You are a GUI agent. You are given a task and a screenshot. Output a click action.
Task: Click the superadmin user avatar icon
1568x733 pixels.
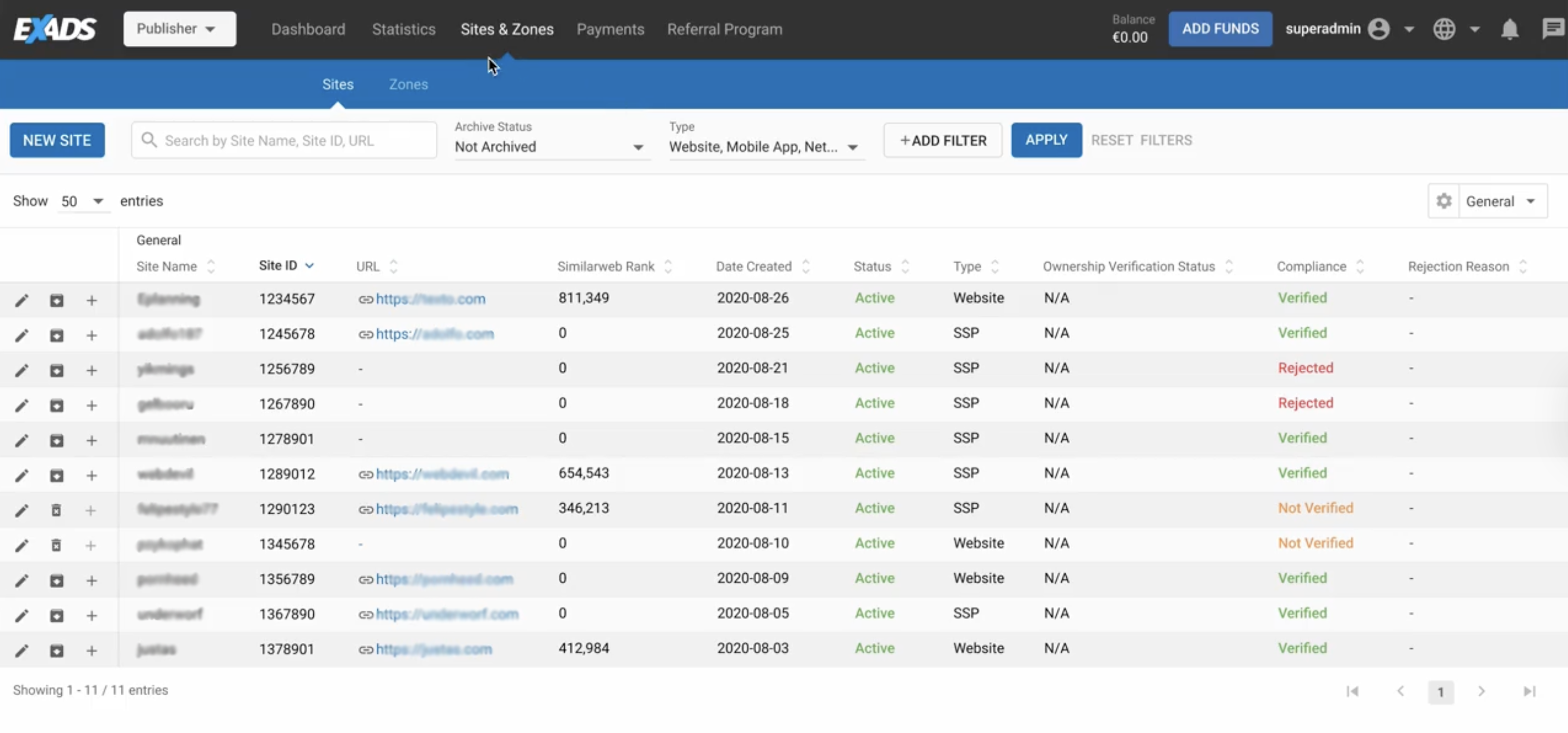click(x=1379, y=28)
